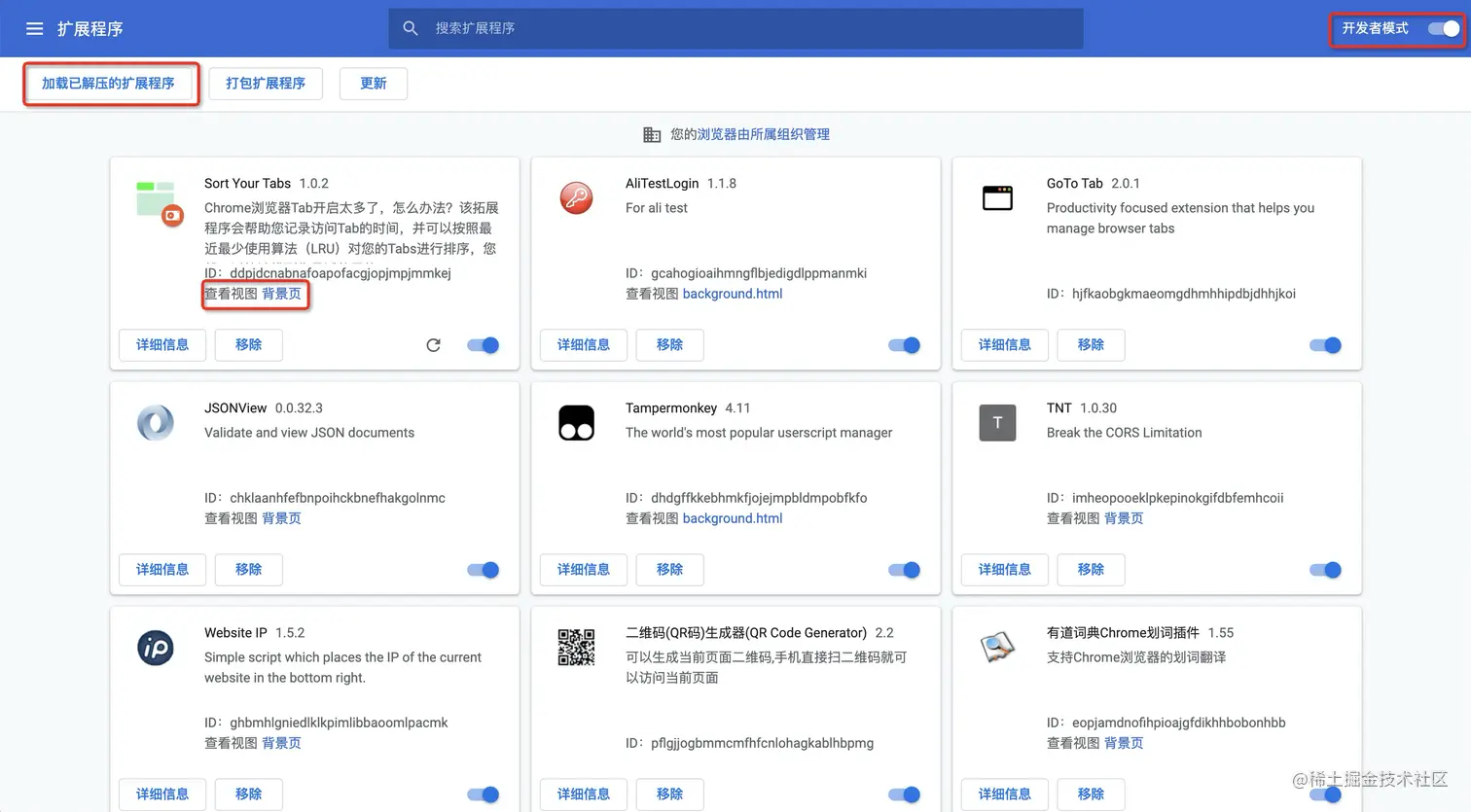Click Tampermonkey version text 4.11
Viewport: 1471px width, 812px height.
(737, 408)
